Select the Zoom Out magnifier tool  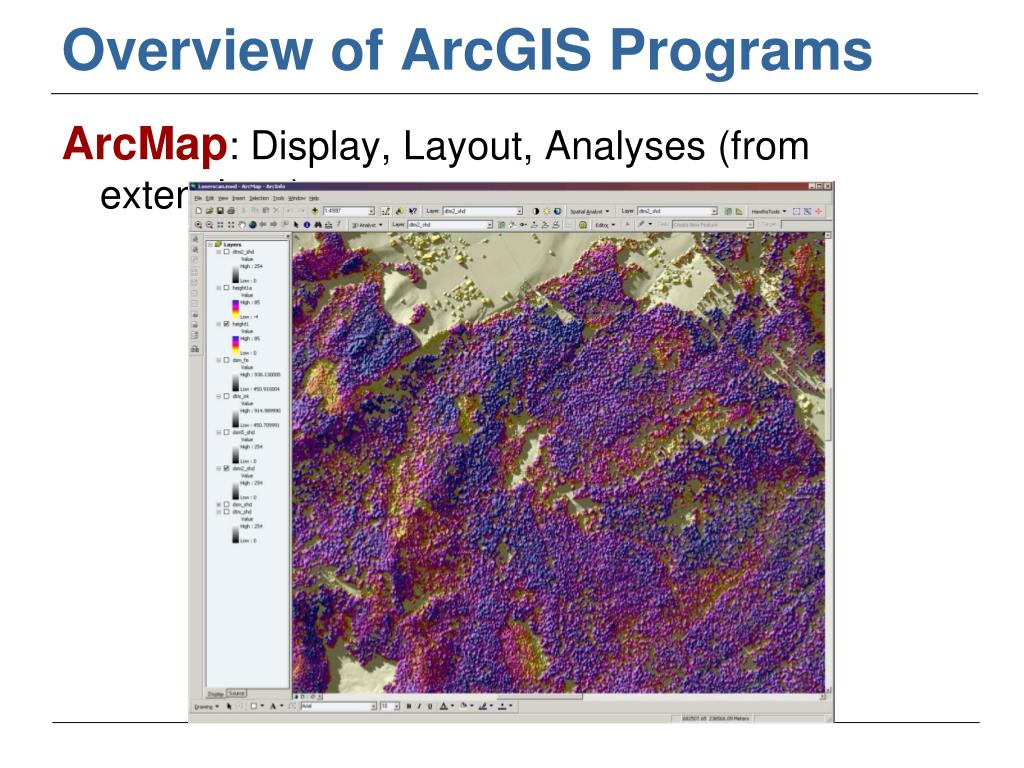[x=209, y=225]
